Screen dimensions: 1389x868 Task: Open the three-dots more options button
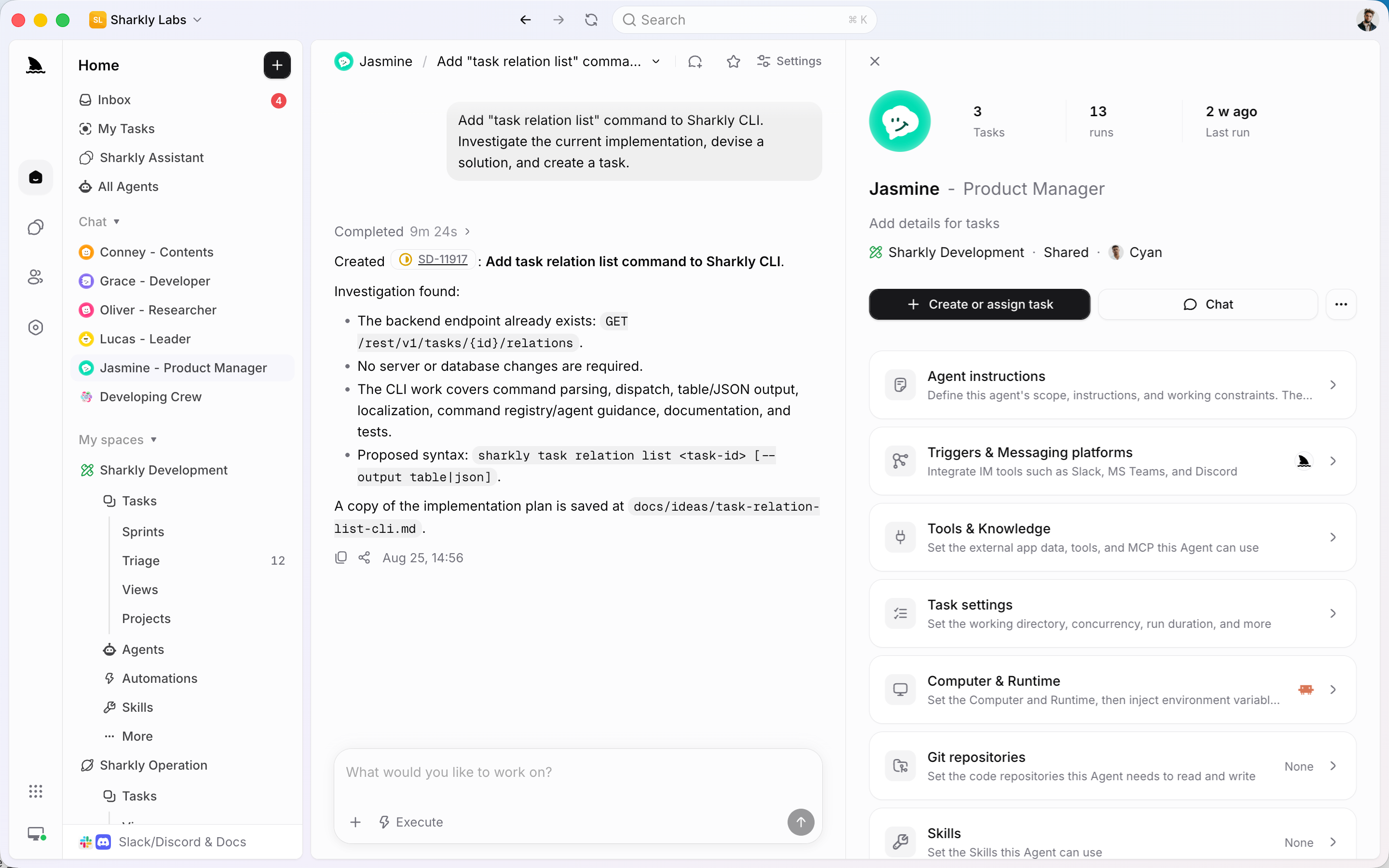pyautogui.click(x=1341, y=304)
